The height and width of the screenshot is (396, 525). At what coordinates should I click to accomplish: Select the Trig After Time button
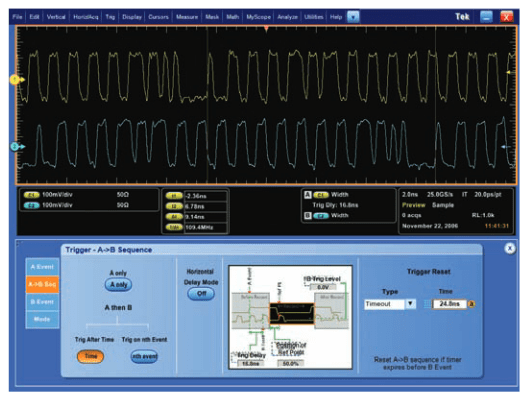coord(90,356)
